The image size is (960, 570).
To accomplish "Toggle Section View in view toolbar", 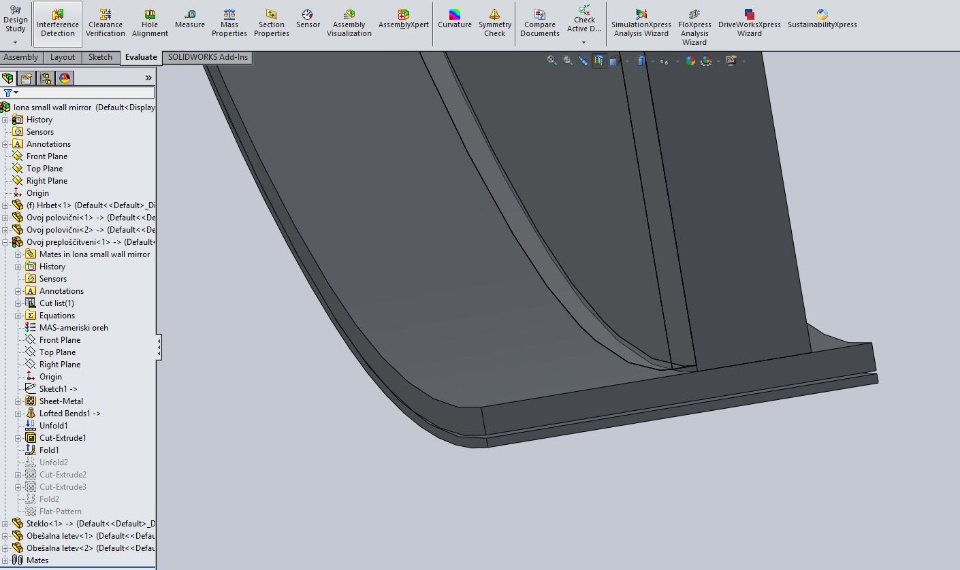I will pyautogui.click(x=598, y=61).
